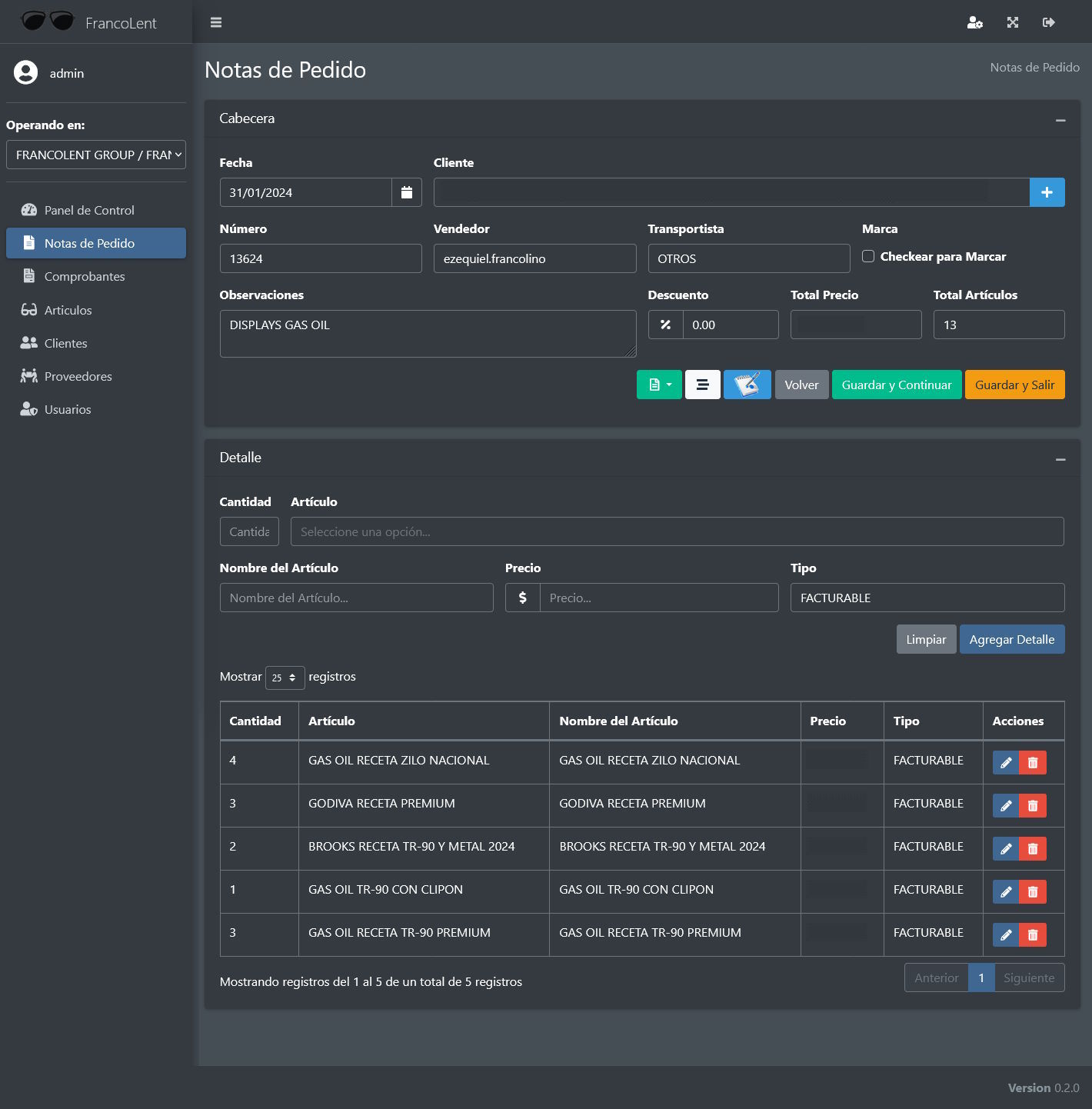This screenshot has width=1092, height=1109.
Task: Collapse the Cabecera panel
Action: click(1060, 120)
